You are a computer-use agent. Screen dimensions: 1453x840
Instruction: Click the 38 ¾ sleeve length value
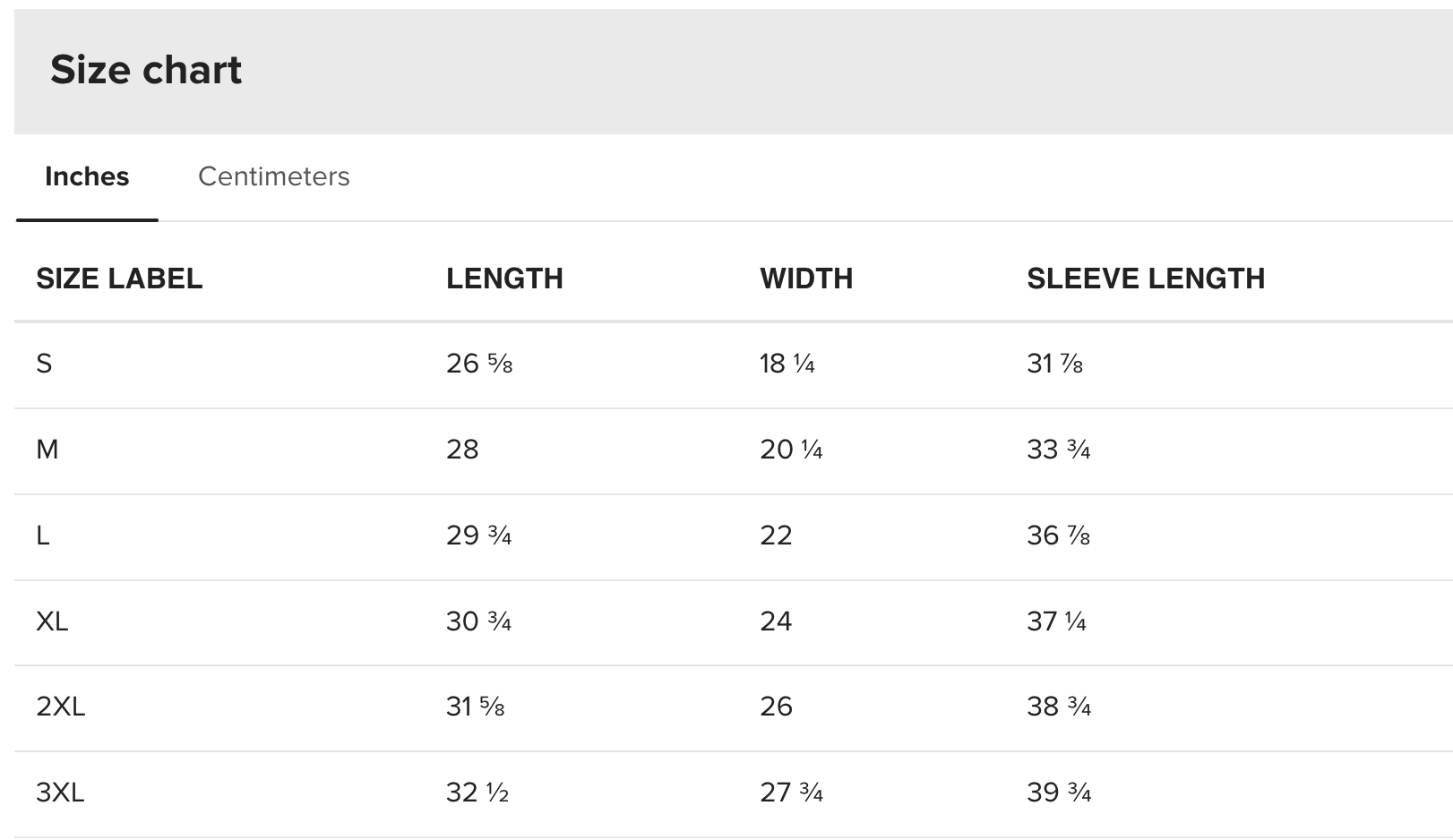[1058, 706]
